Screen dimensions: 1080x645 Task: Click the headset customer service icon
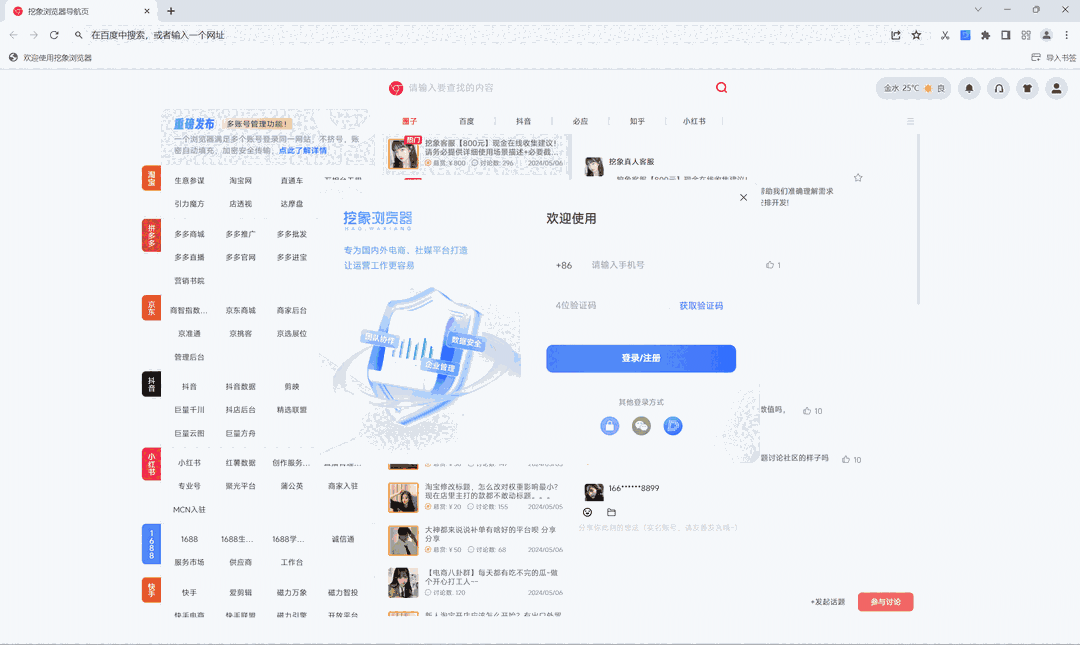click(998, 88)
